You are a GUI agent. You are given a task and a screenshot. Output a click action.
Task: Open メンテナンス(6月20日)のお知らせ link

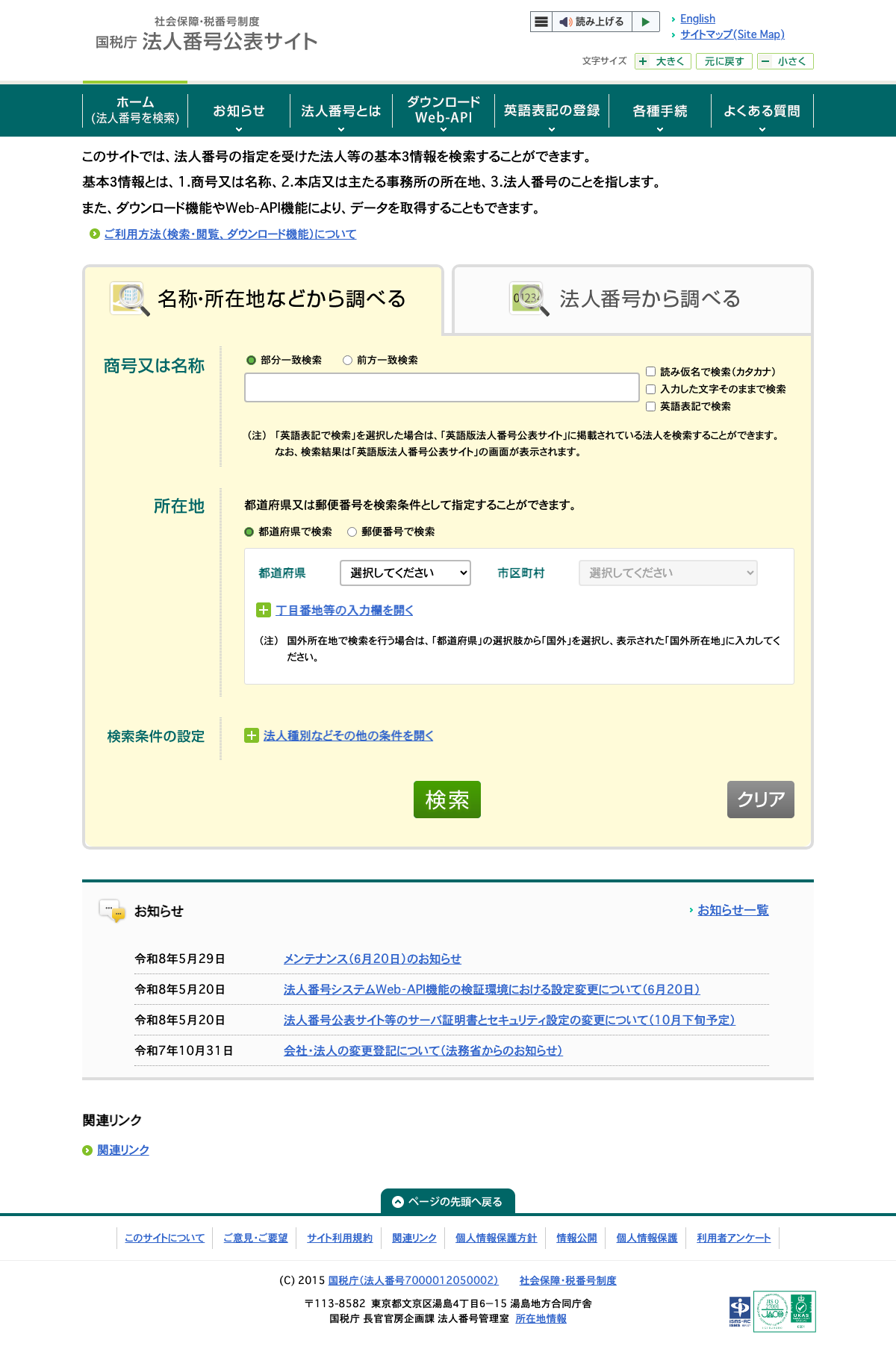point(373,959)
